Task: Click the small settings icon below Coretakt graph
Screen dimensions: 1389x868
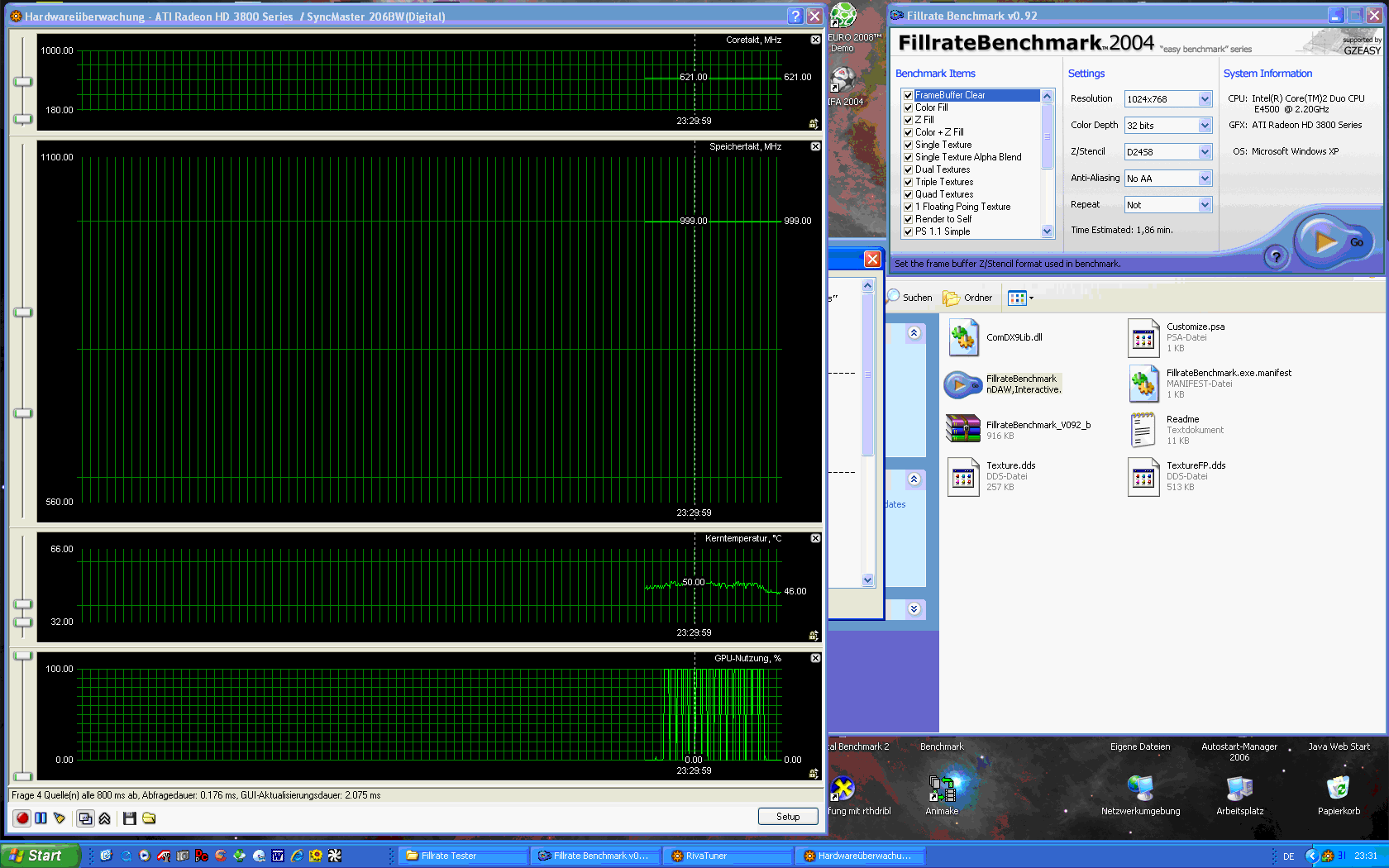Action: (x=814, y=124)
